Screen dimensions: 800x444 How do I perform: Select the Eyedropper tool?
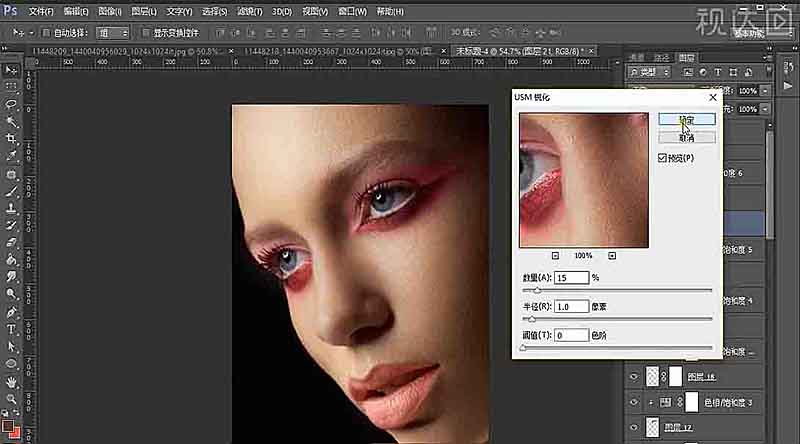pos(11,156)
